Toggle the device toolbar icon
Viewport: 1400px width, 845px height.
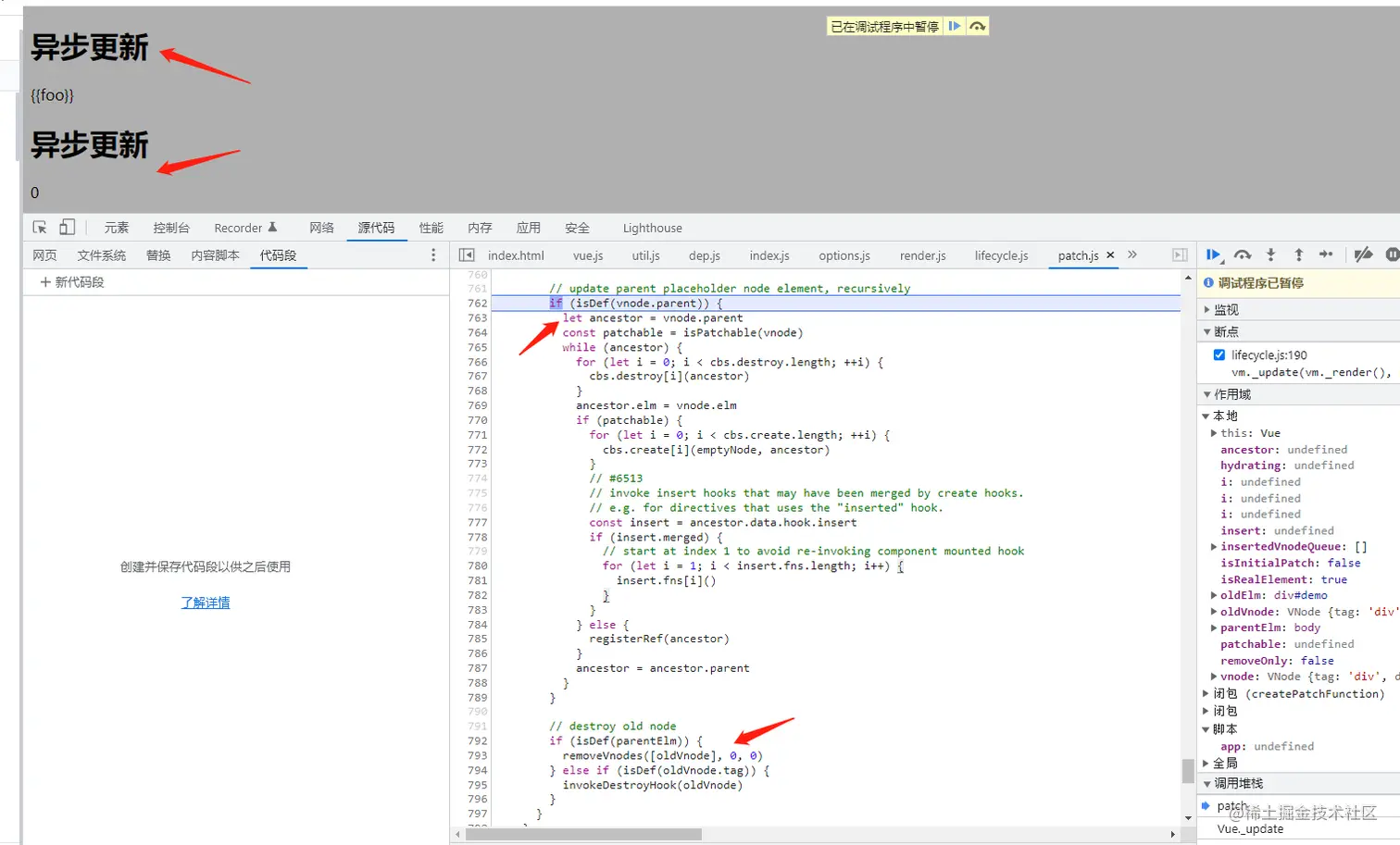coord(67,227)
